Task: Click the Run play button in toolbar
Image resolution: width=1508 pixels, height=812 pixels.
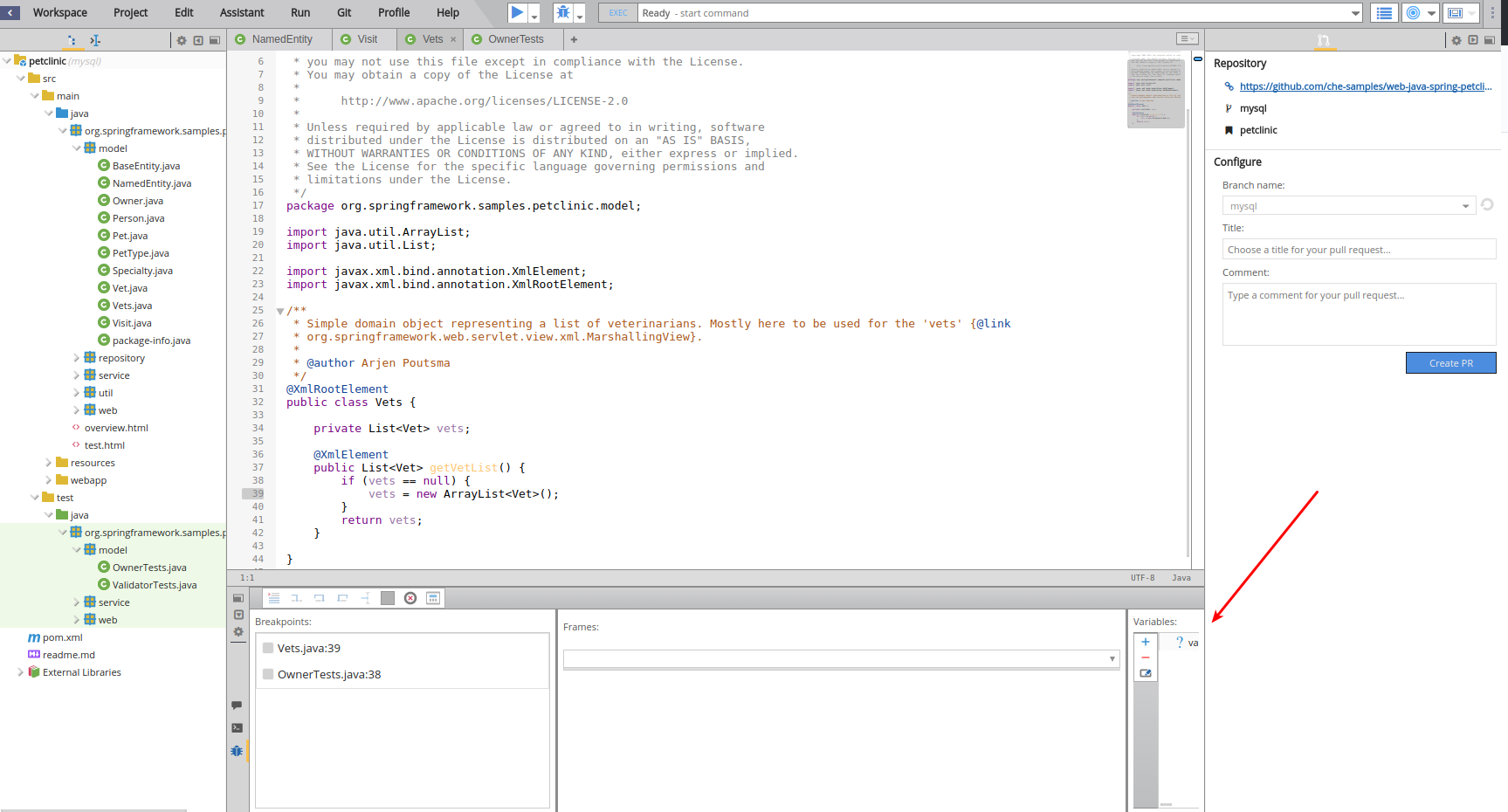Action: click(517, 12)
